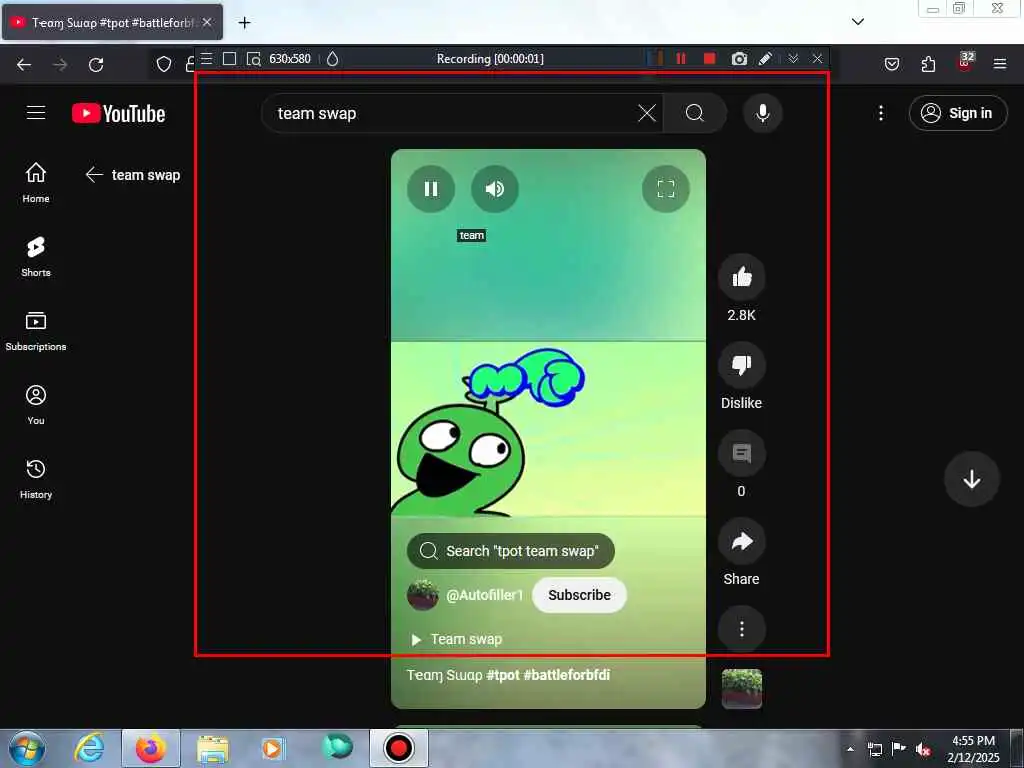Start voice search with microphone
1024x768 pixels.
762,114
